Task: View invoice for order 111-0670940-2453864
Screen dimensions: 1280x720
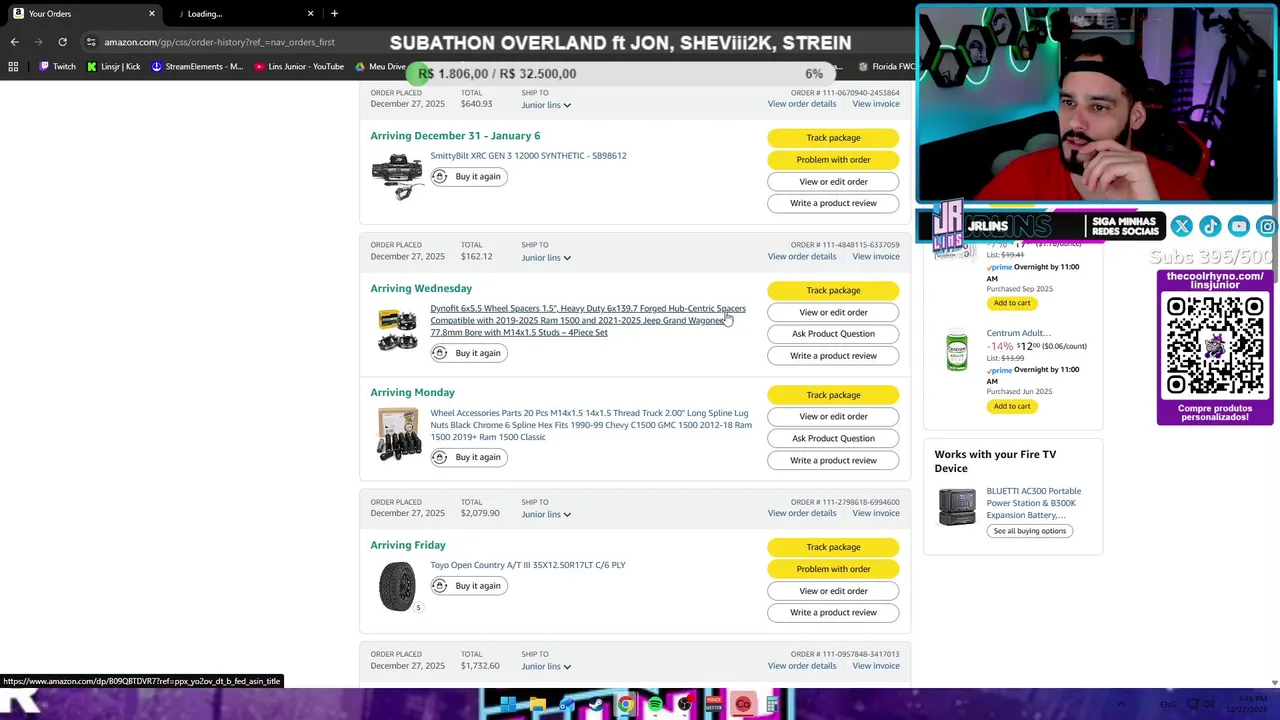Action: coord(876,104)
